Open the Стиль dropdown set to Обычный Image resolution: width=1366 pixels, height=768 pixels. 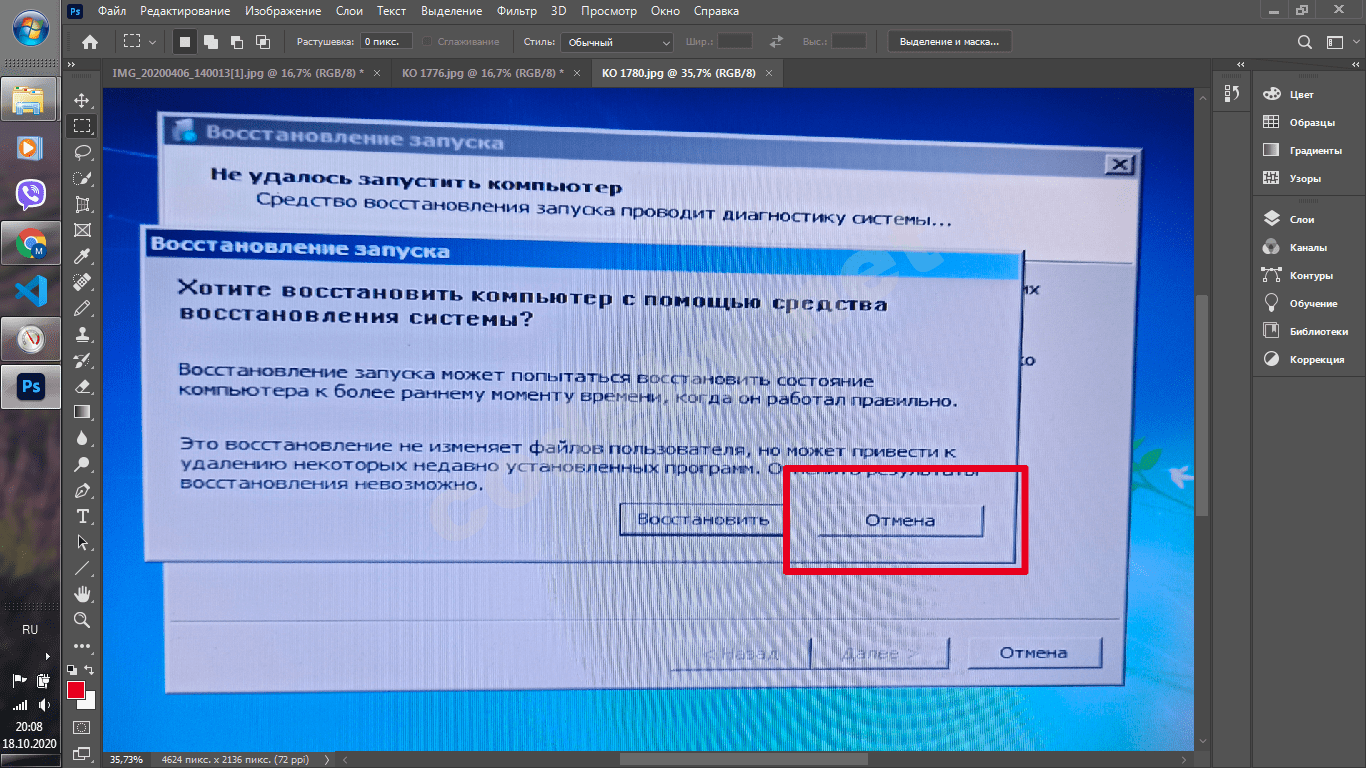click(616, 42)
